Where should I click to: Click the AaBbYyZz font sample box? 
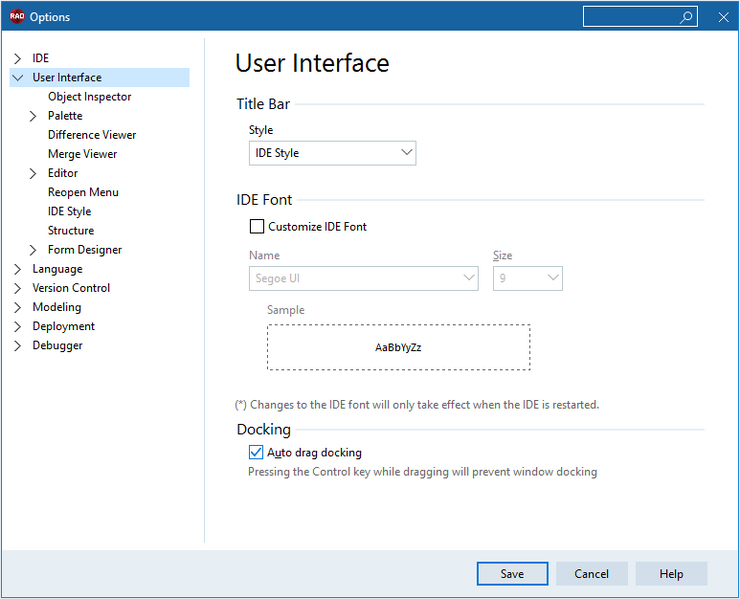[398, 347]
